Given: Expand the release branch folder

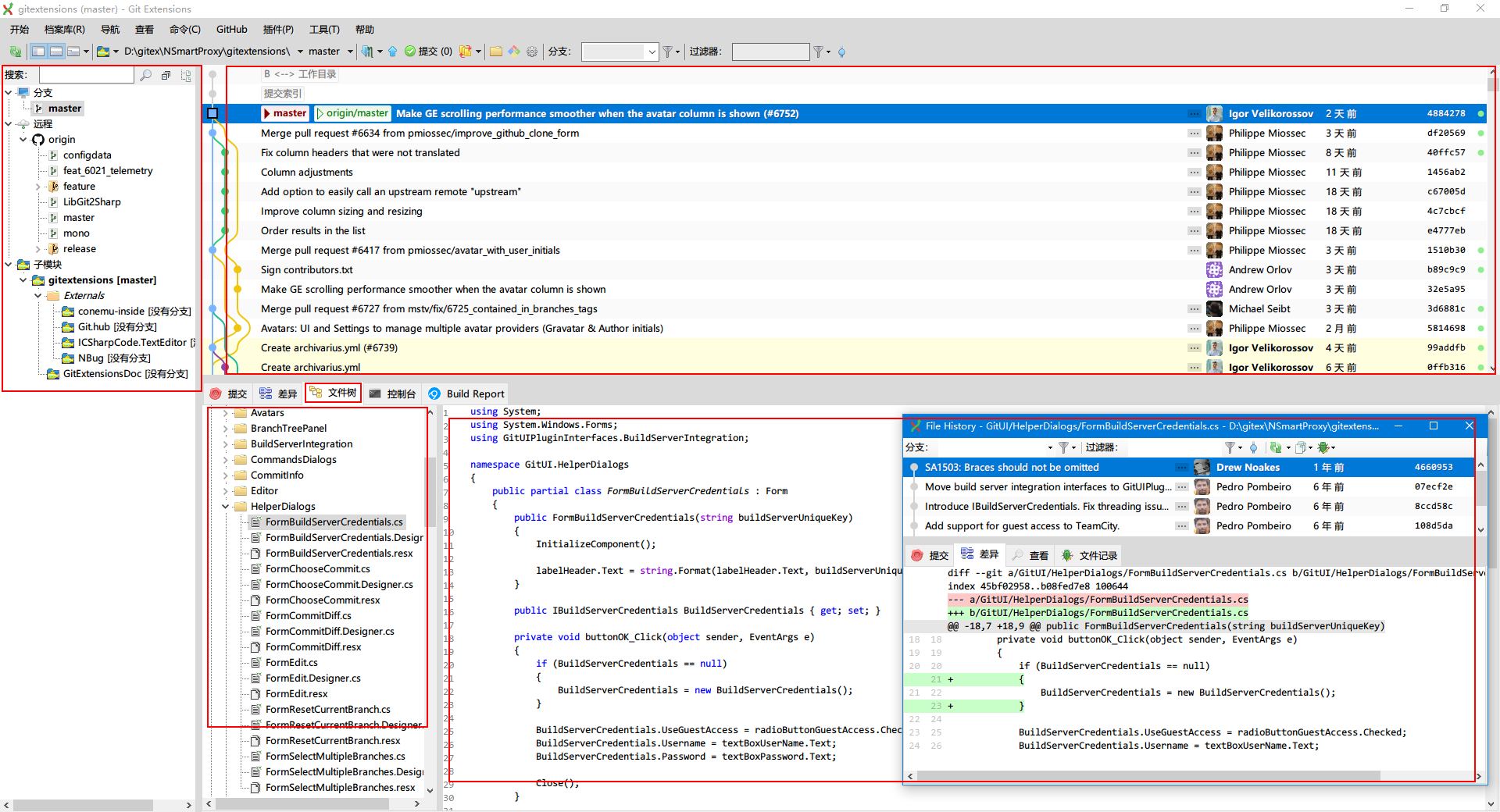Looking at the screenshot, I should pyautogui.click(x=38, y=248).
